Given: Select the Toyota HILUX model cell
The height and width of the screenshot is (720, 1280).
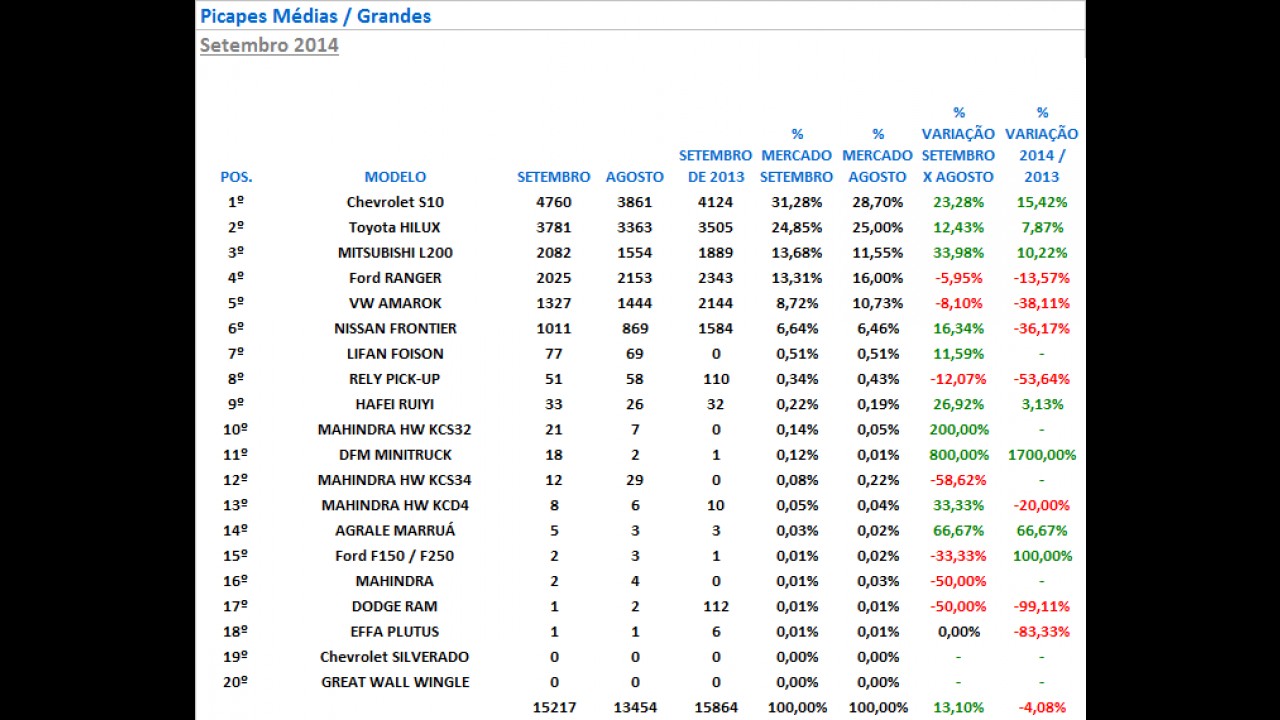Looking at the screenshot, I should (395, 227).
